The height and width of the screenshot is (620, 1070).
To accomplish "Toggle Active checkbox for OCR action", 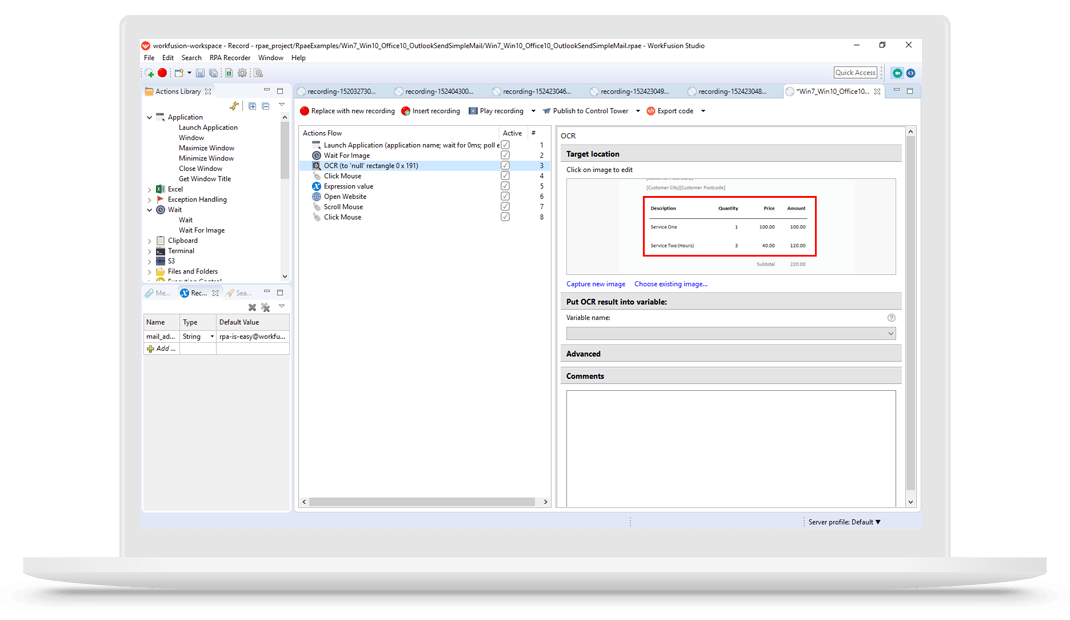I will click(506, 165).
